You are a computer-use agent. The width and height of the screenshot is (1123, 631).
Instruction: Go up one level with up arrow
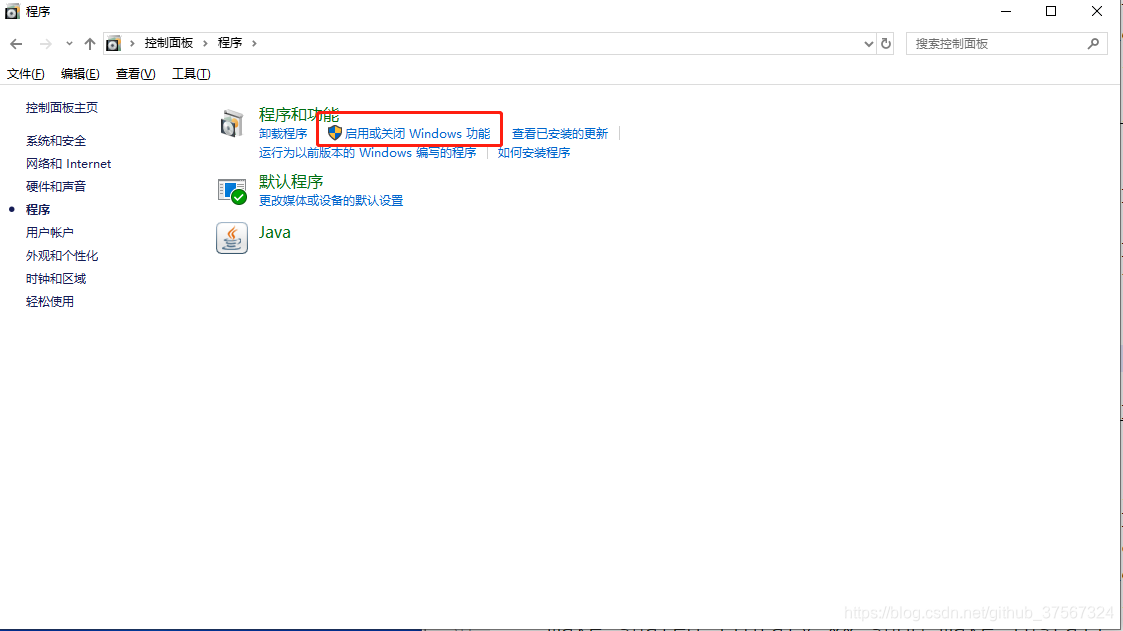tap(90, 44)
